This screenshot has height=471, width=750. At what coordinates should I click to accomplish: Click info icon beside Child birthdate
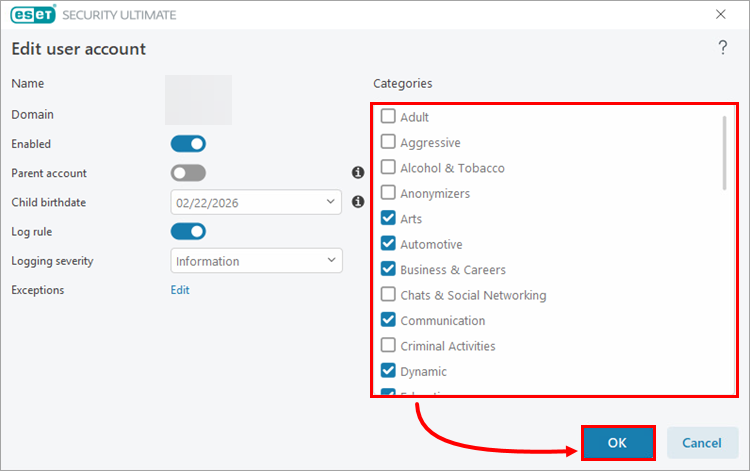click(x=358, y=202)
